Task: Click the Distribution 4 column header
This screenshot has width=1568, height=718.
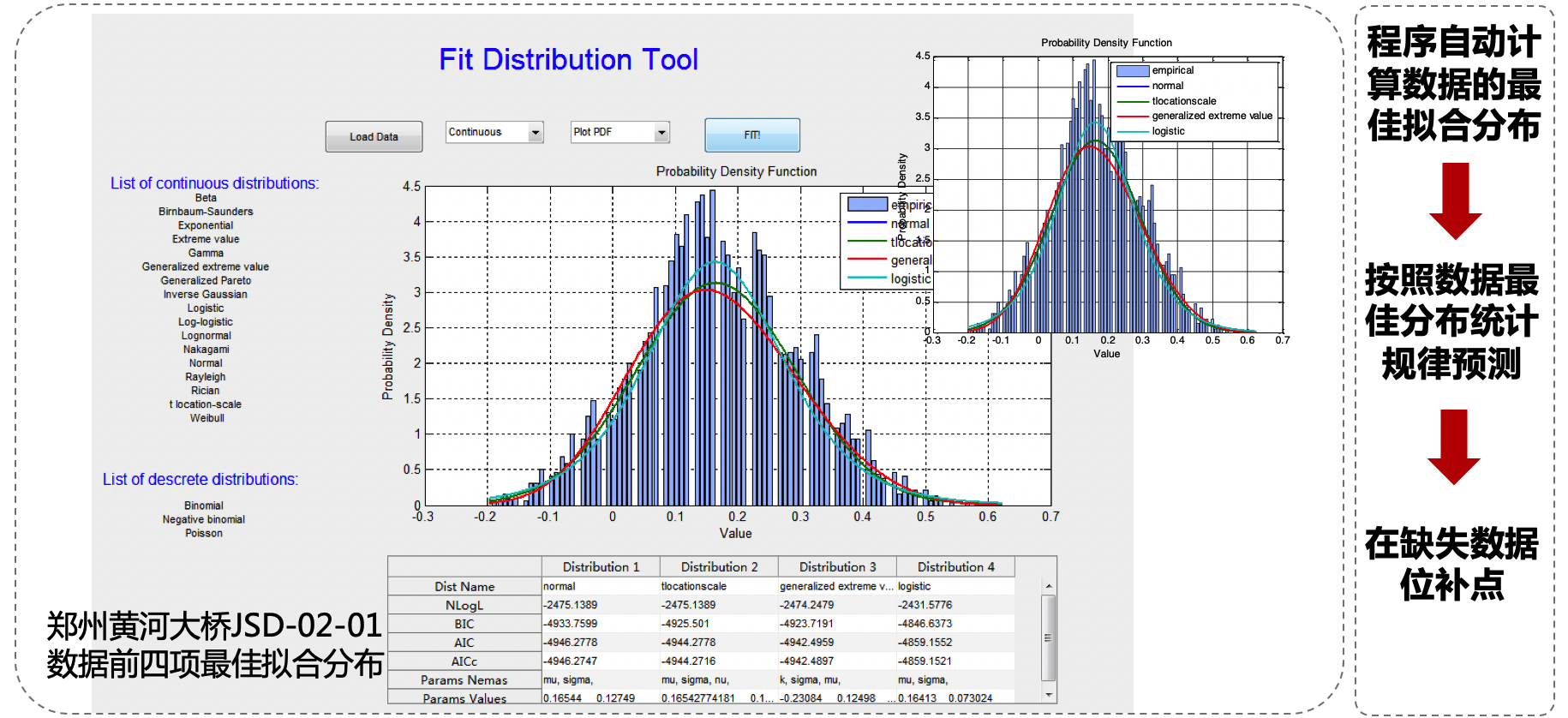Action: (x=955, y=567)
